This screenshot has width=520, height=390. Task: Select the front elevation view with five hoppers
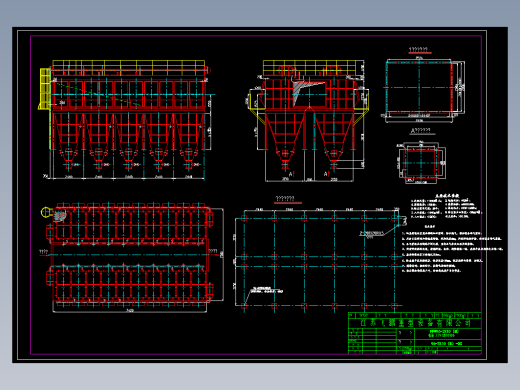(x=126, y=120)
